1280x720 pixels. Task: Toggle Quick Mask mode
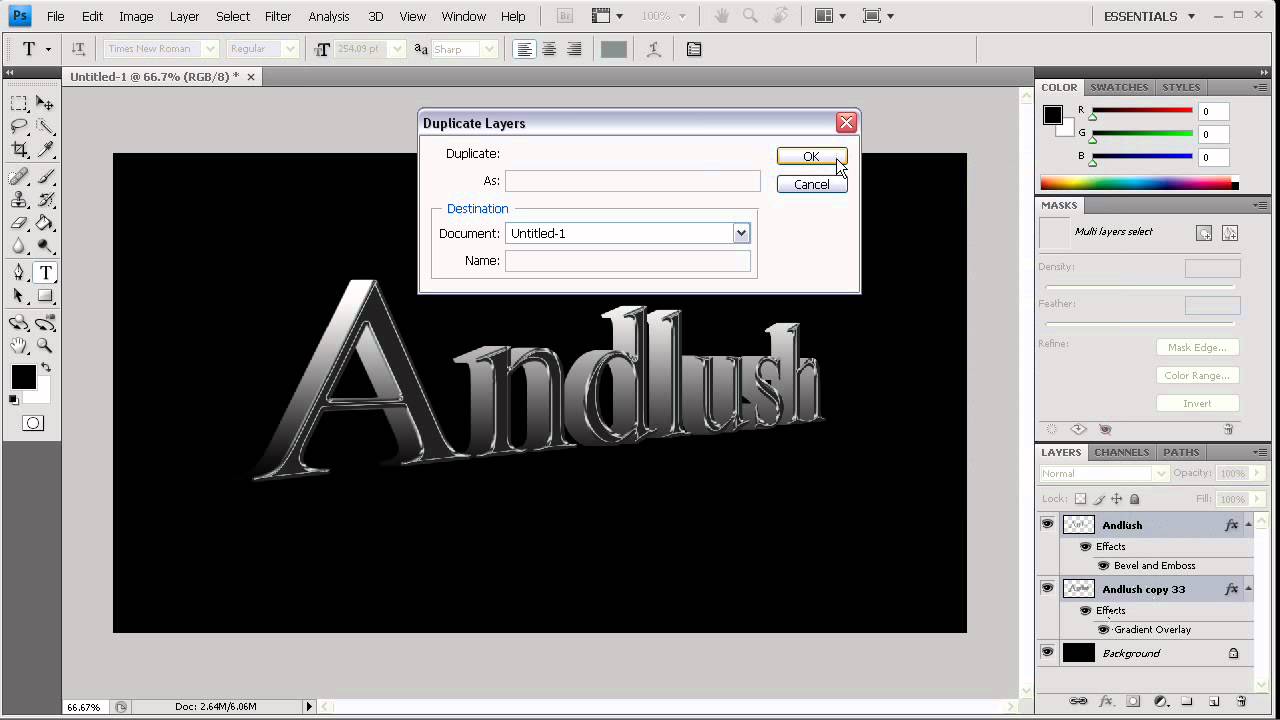click(33, 423)
